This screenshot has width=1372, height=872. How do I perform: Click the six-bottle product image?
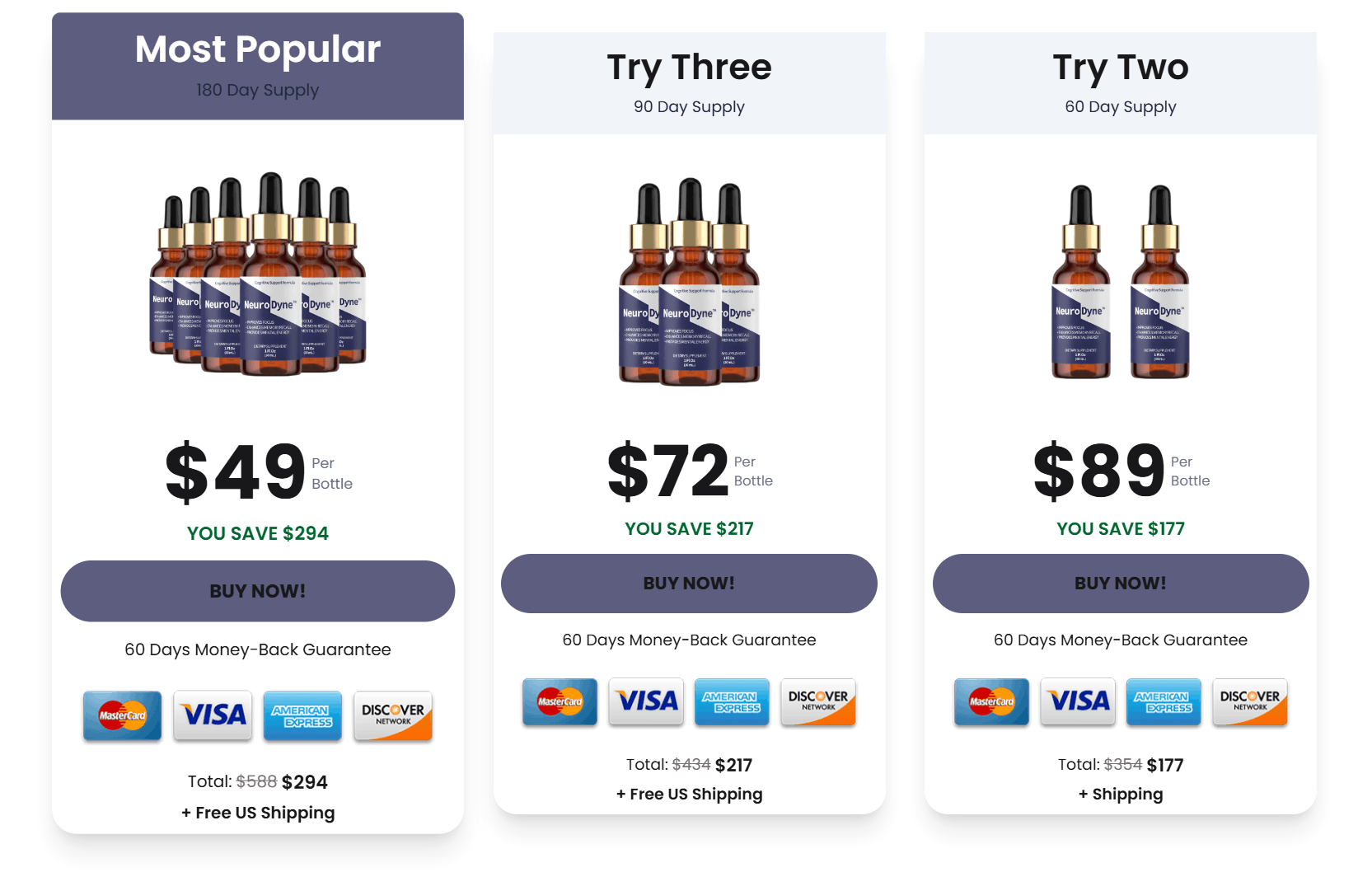point(258,280)
